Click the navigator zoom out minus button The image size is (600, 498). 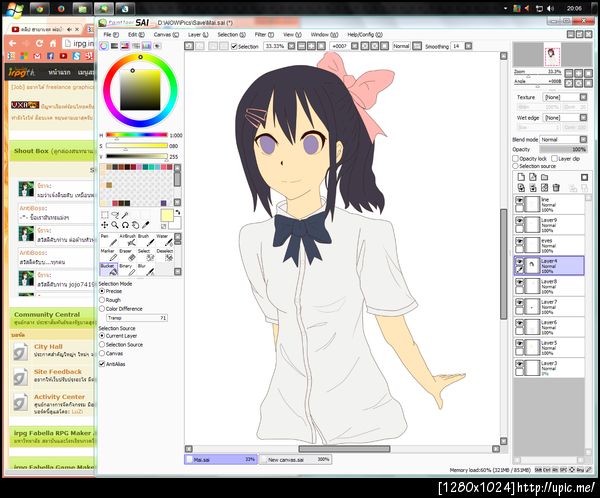click(x=569, y=73)
